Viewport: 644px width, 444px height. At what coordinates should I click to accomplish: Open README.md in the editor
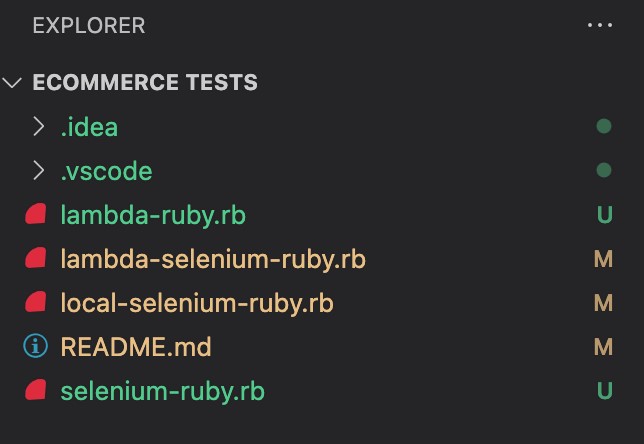point(136,347)
